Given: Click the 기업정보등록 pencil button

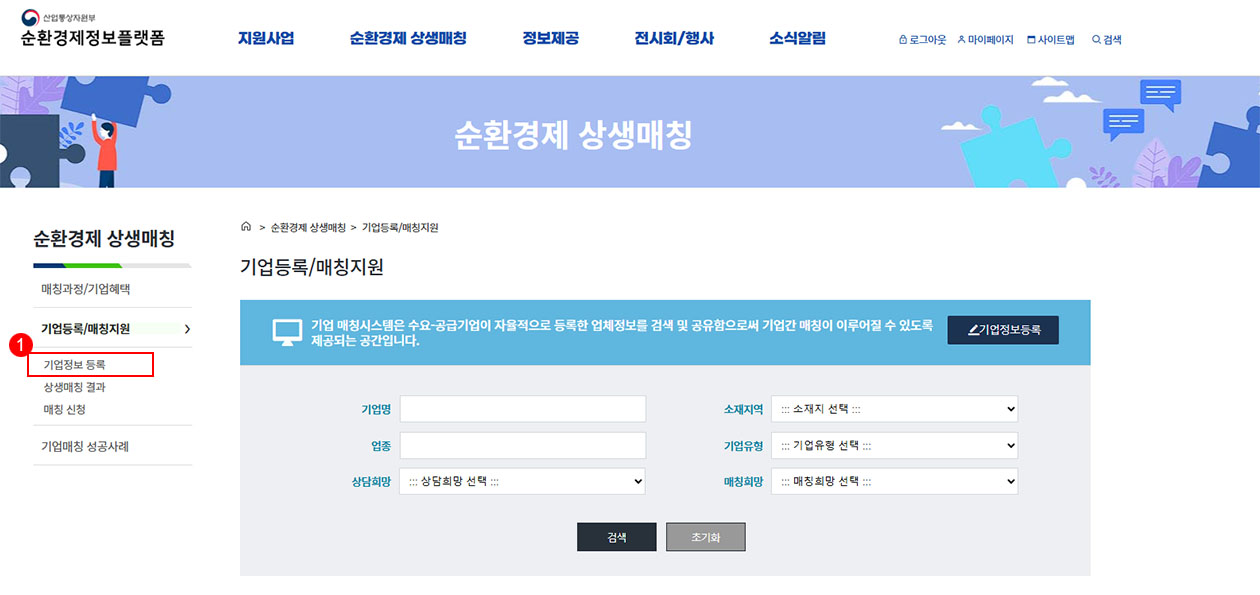Looking at the screenshot, I should pyautogui.click(x=1003, y=330).
